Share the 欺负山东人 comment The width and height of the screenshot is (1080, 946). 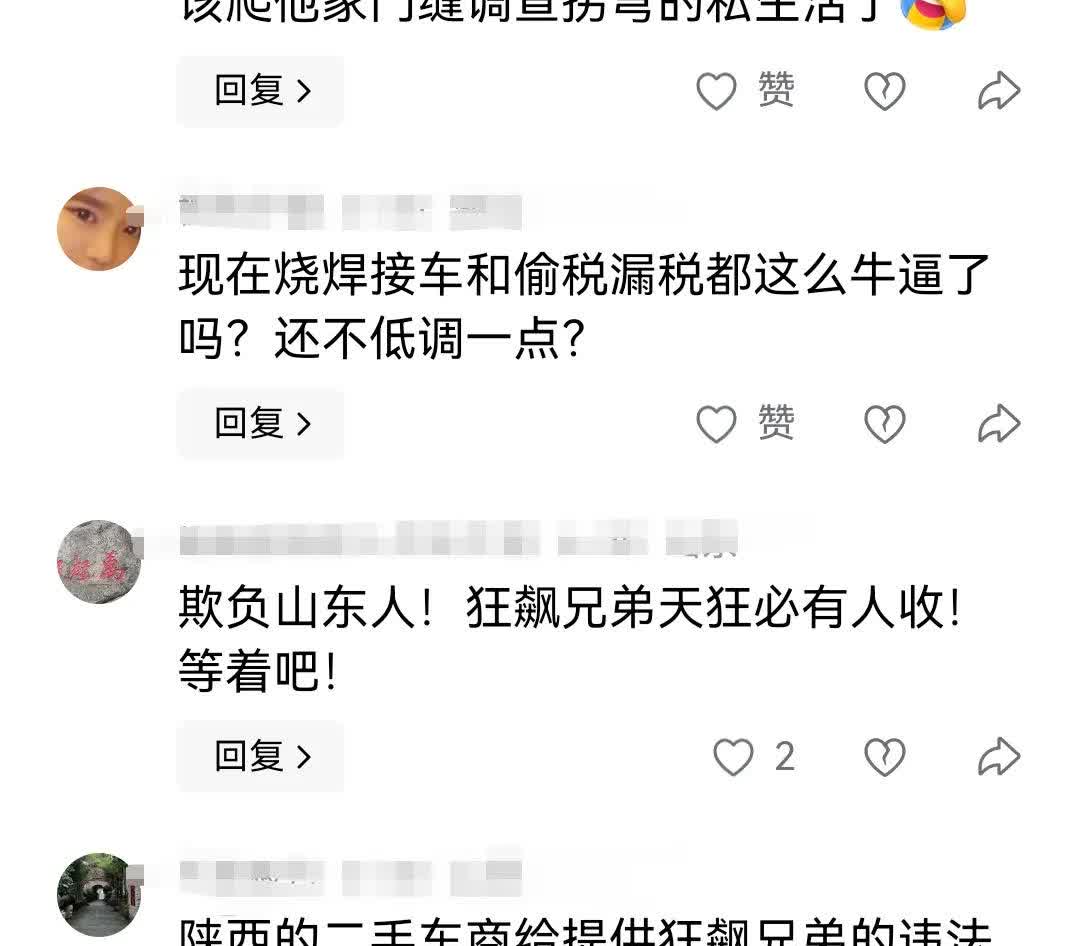(x=999, y=757)
